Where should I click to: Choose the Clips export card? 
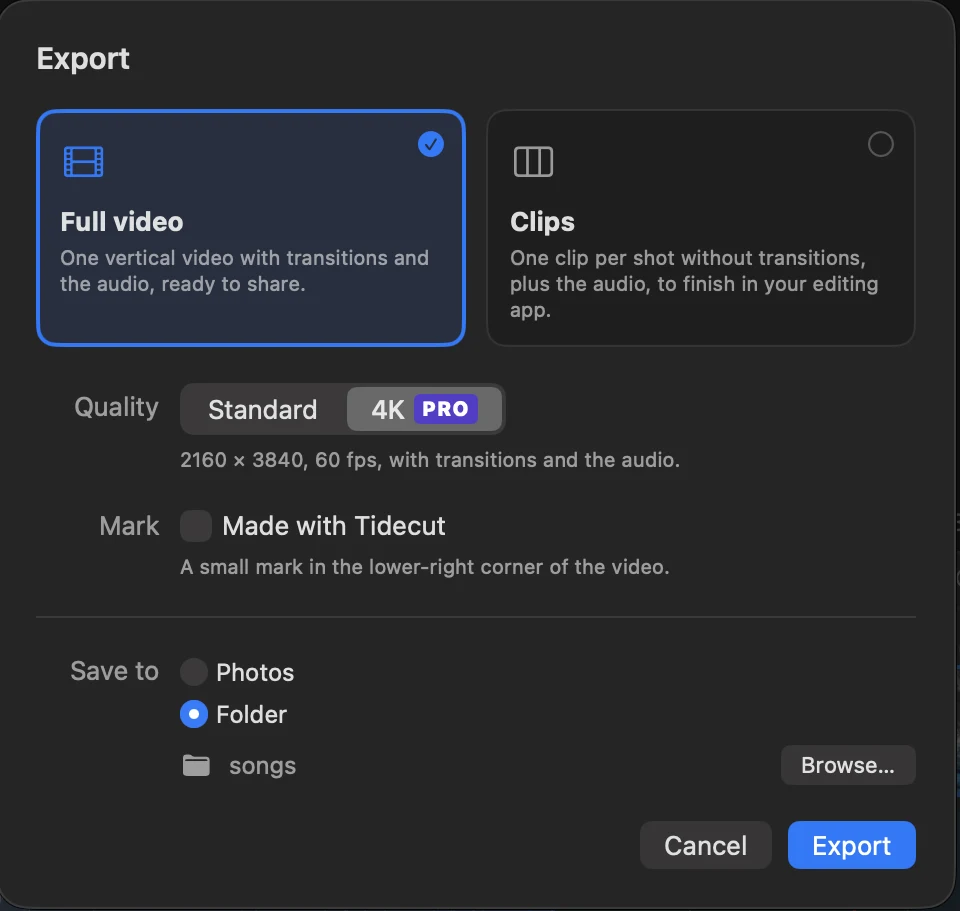coord(700,228)
